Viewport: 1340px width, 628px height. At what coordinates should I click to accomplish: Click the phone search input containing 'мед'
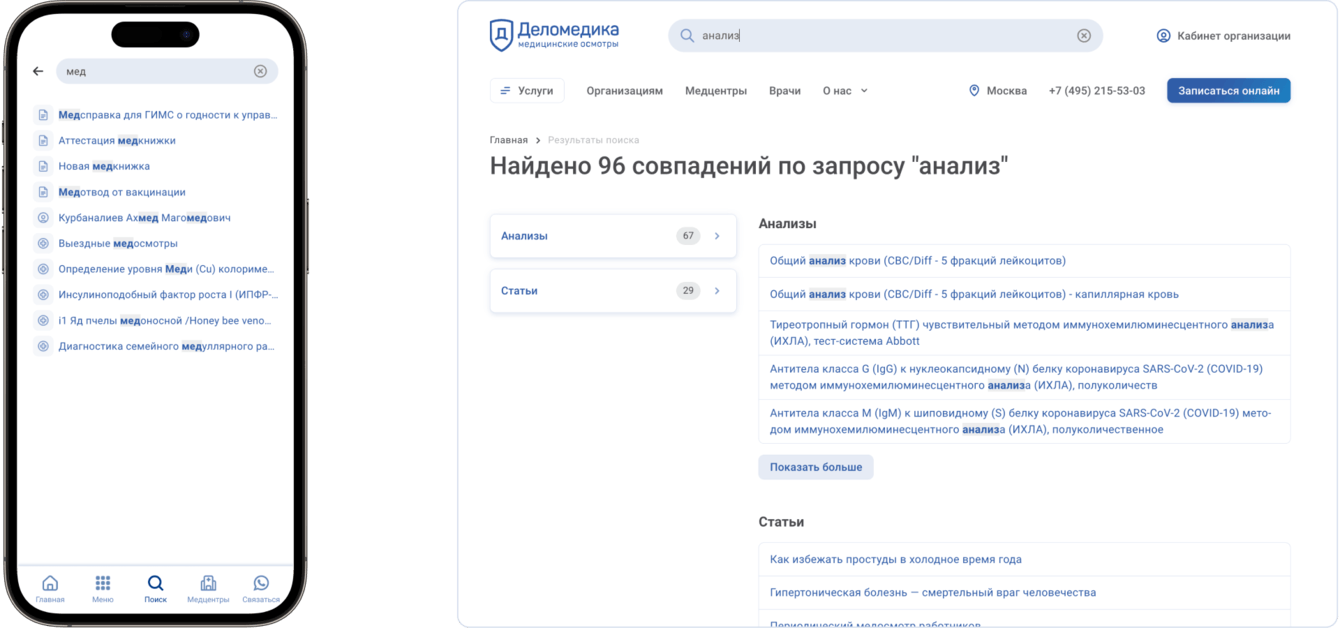coord(167,71)
